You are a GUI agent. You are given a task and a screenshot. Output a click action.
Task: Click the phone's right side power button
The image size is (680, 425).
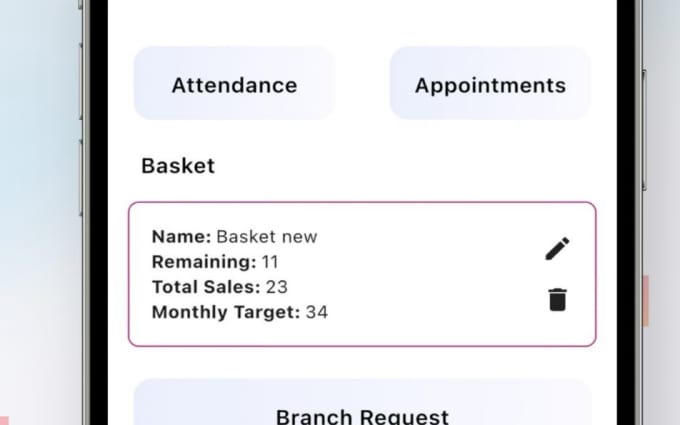click(644, 130)
